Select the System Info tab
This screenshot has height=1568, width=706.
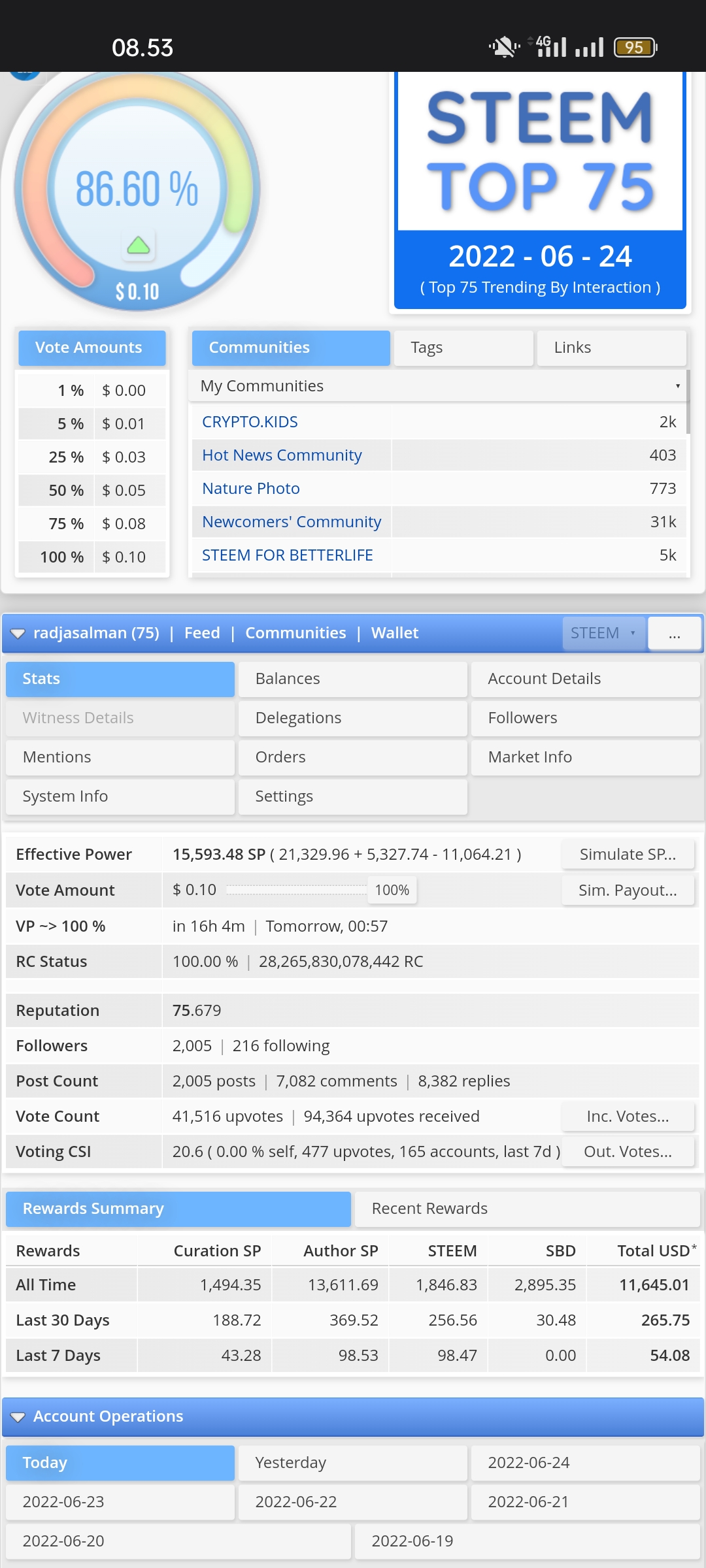coord(120,796)
